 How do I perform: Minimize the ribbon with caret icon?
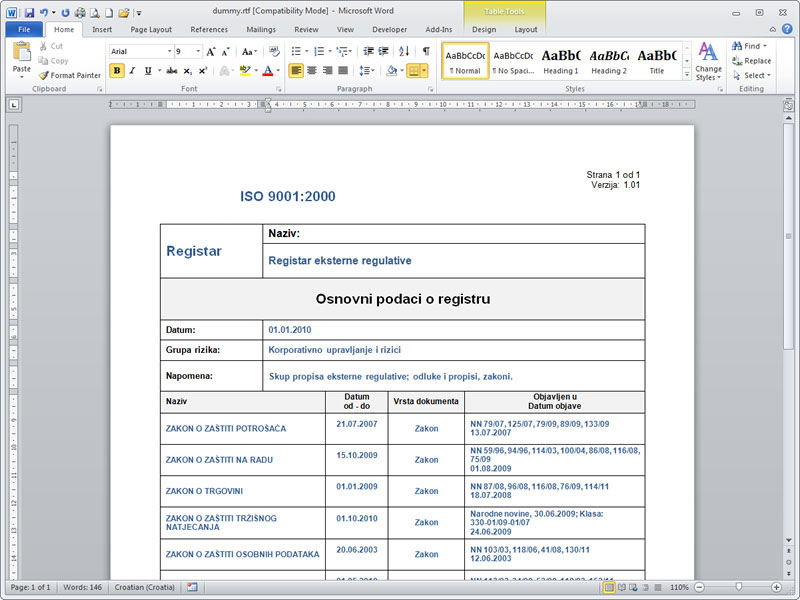point(773,29)
